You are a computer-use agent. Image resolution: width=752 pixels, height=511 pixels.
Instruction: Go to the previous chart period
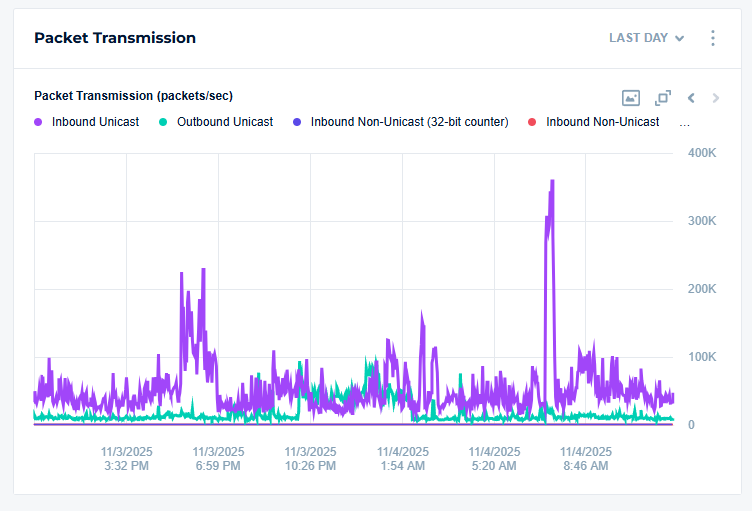coord(691,98)
